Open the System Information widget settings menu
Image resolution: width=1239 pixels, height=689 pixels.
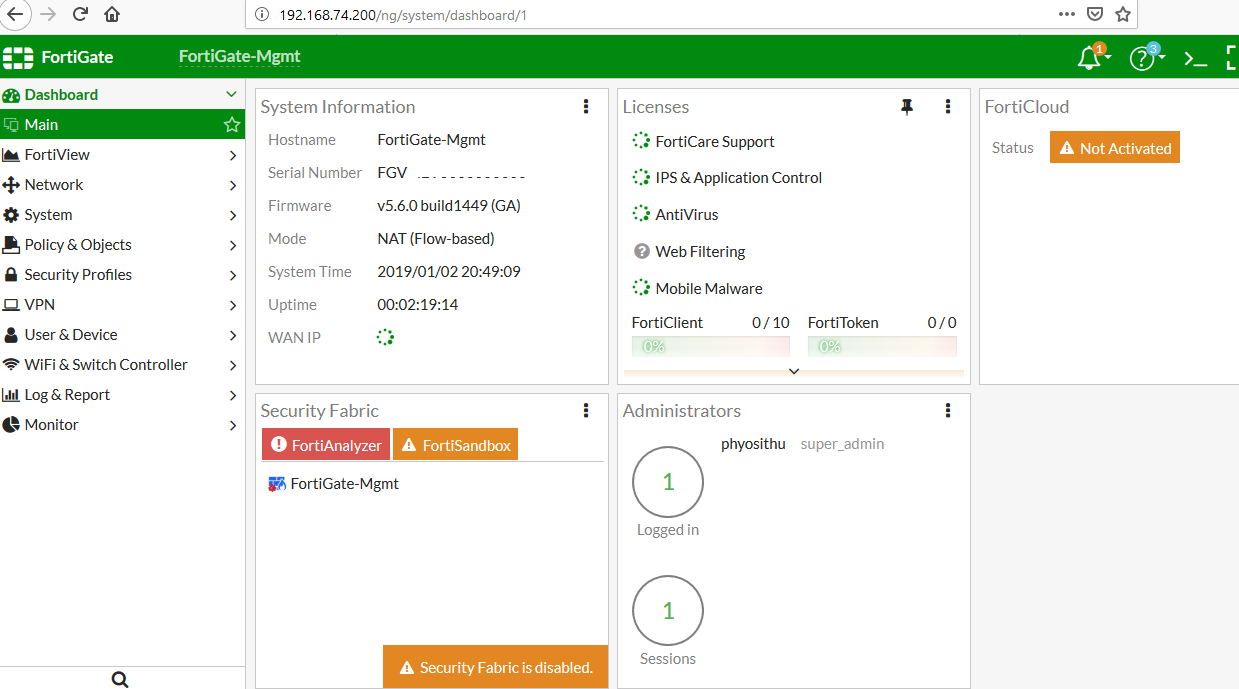pyautogui.click(x=586, y=106)
